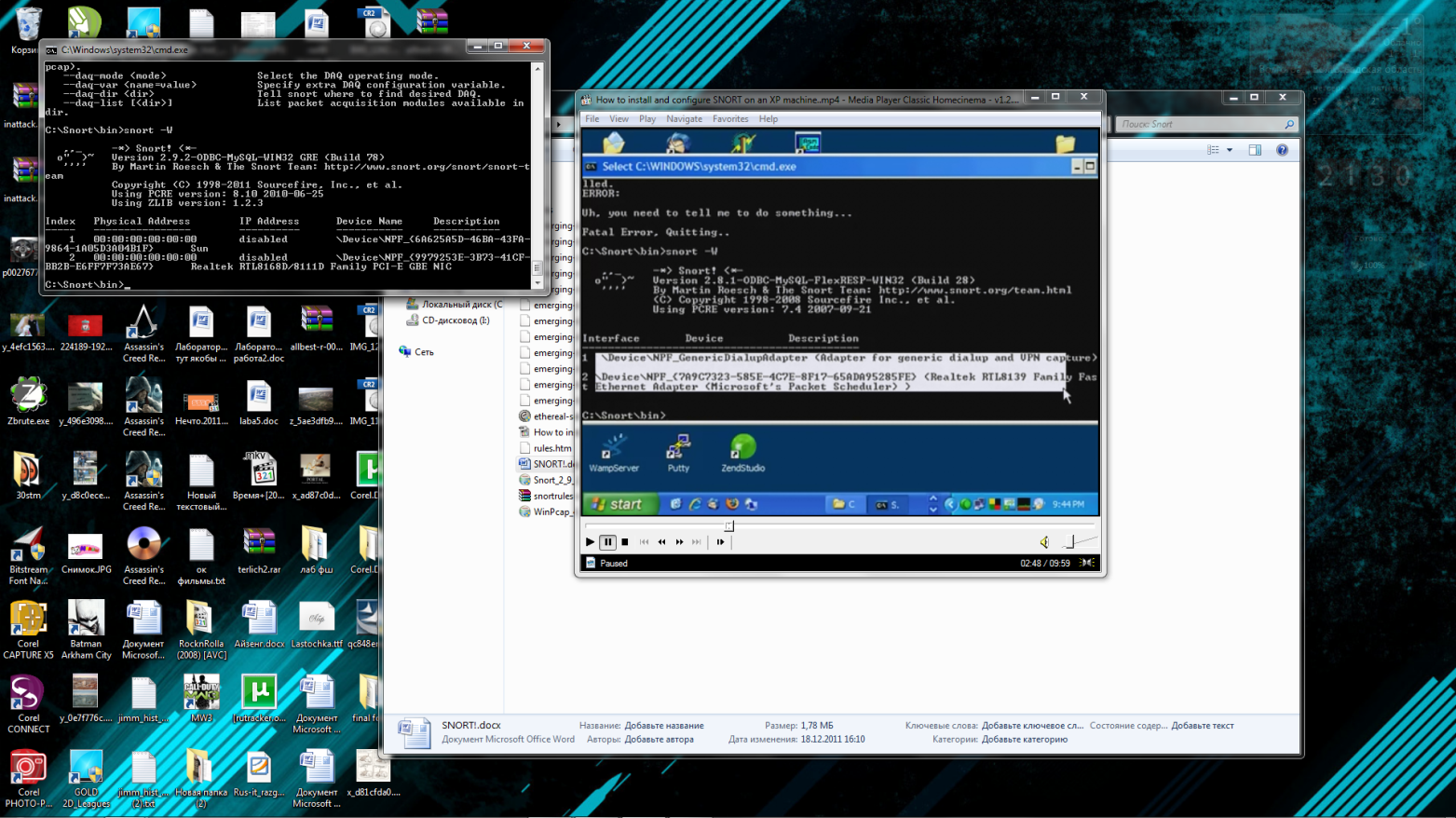Select the WinPcap installer file in Explorer
The width and height of the screenshot is (1456, 818).
tap(546, 511)
